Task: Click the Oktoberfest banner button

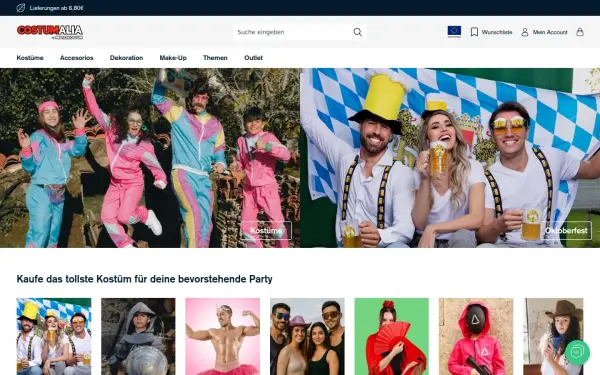Action: 566,230
